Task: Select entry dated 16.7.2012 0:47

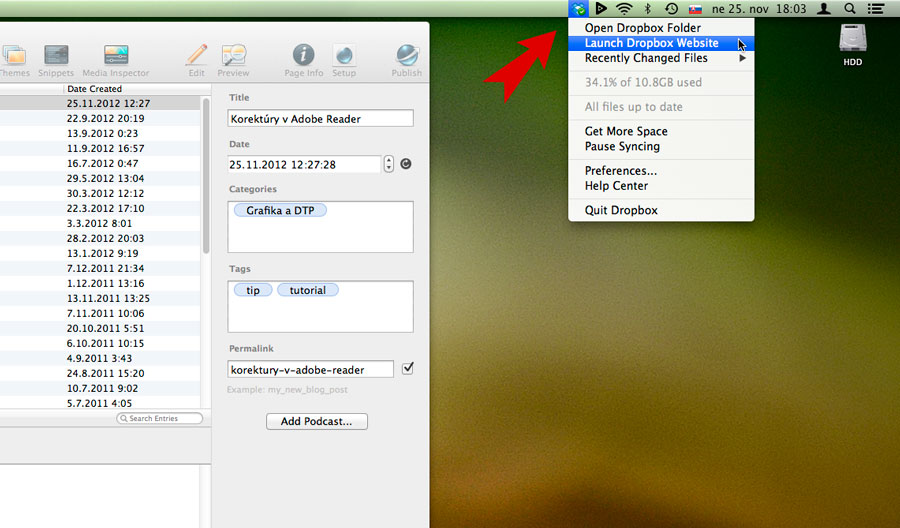Action: [100, 164]
